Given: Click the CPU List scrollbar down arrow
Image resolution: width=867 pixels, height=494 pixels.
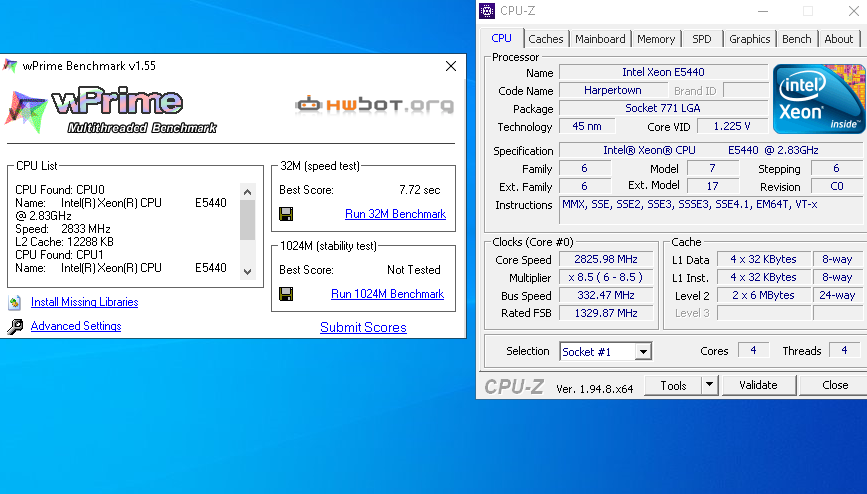Looking at the screenshot, I should pyautogui.click(x=248, y=272).
